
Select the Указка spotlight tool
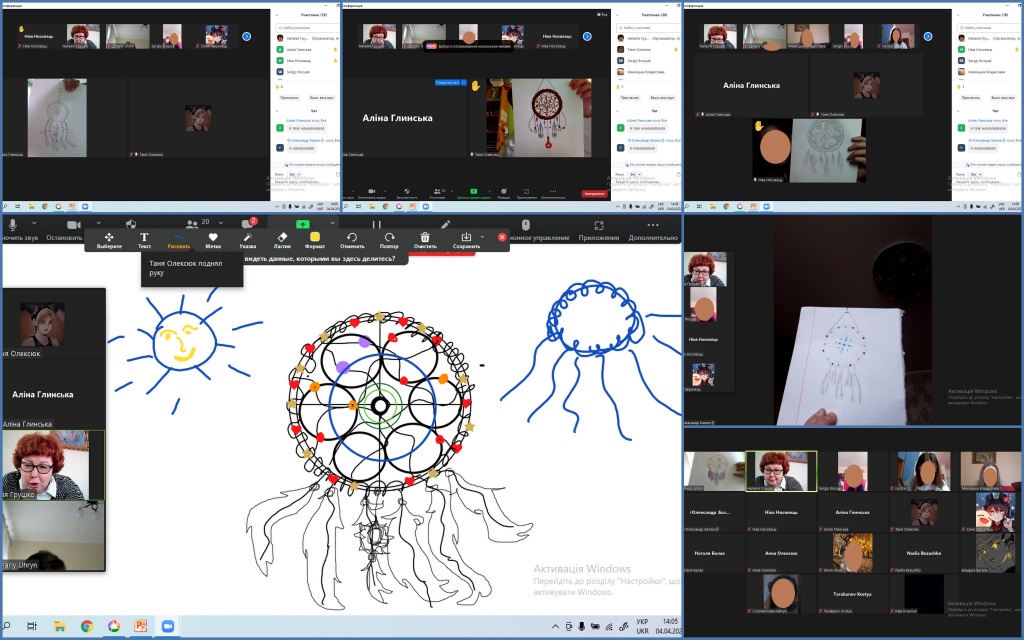click(248, 240)
